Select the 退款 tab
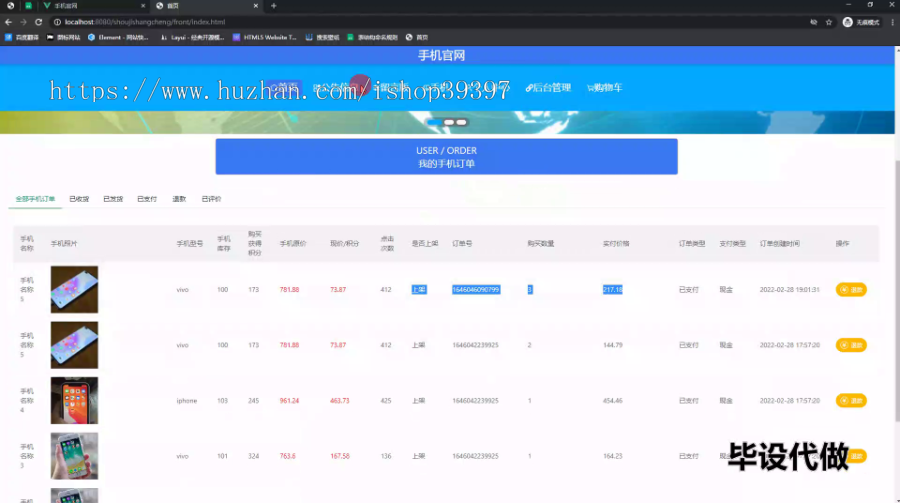This screenshot has width=900, height=503. click(179, 199)
